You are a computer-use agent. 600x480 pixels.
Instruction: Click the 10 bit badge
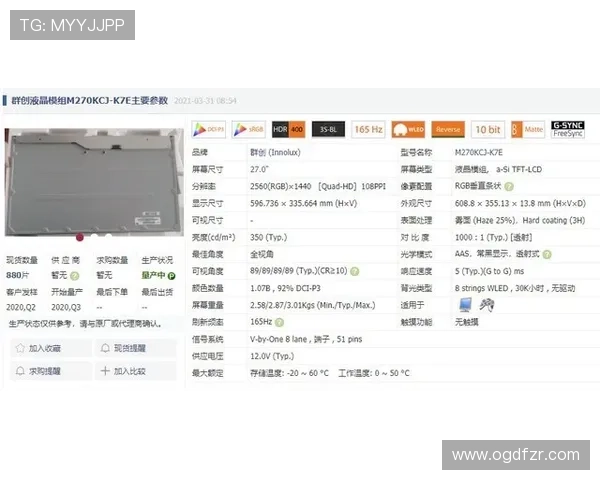pos(488,129)
